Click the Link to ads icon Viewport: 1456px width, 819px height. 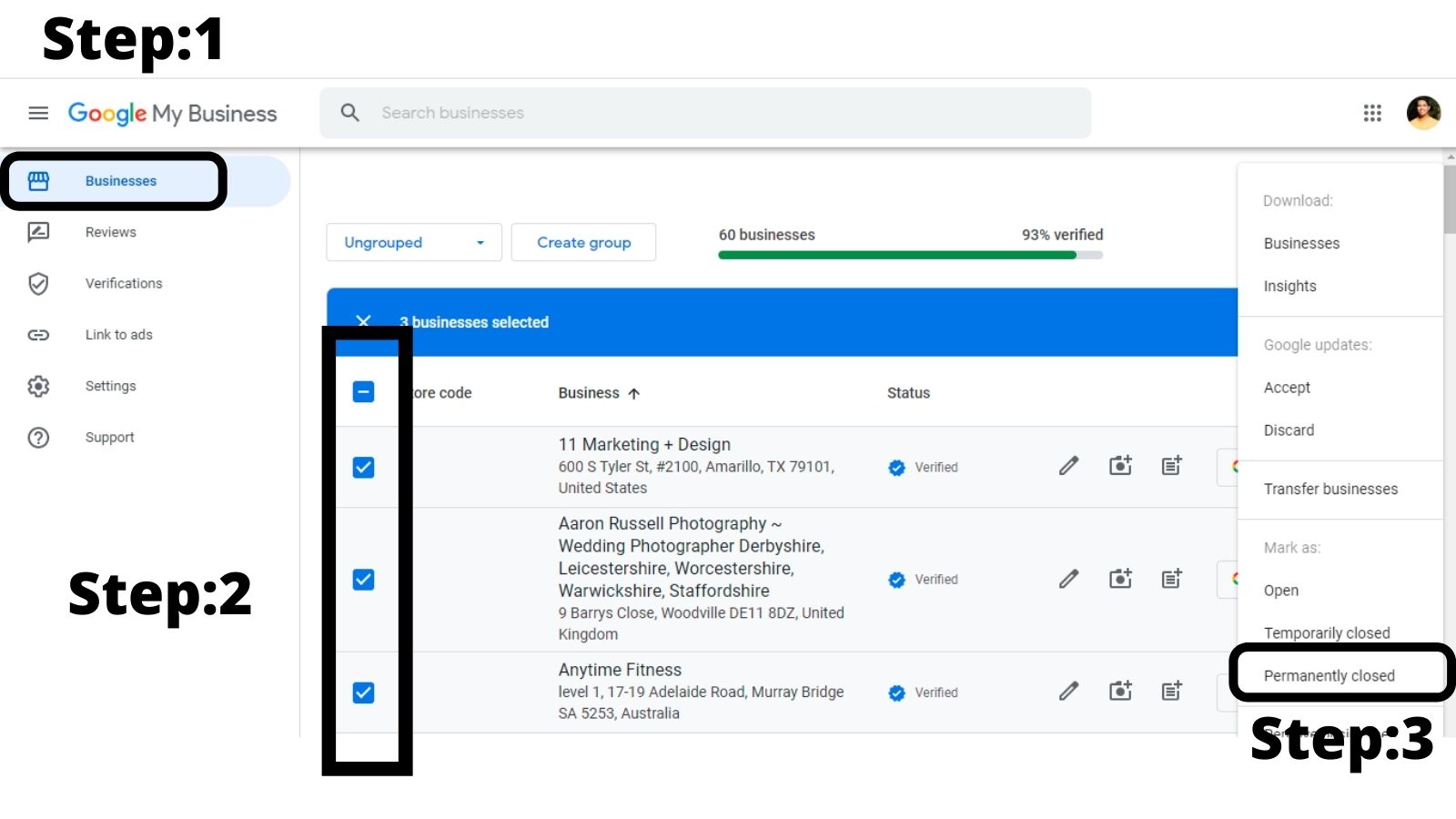[x=38, y=335]
